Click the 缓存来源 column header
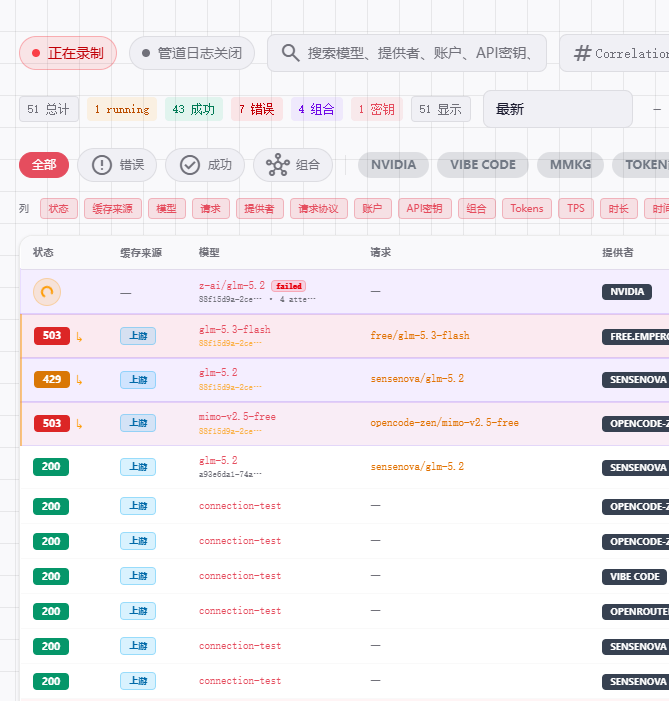This screenshot has height=701, width=669. coord(141,253)
